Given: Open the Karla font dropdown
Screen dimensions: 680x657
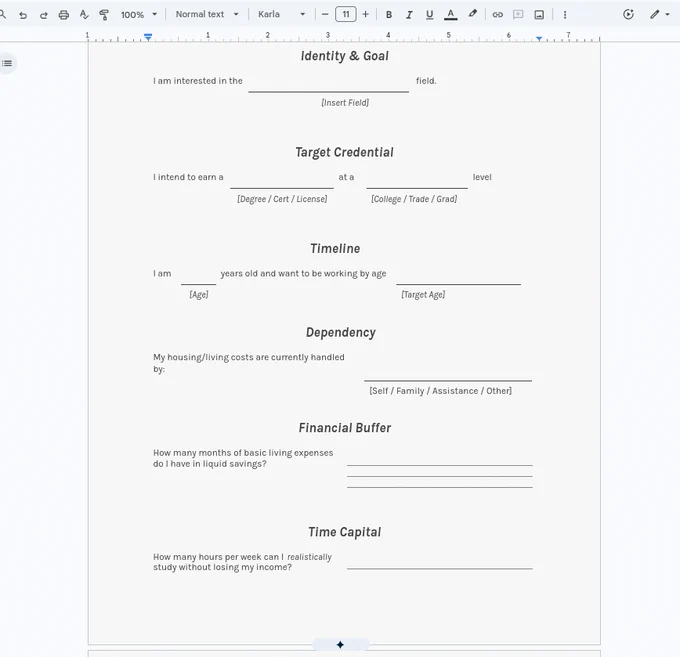Looking at the screenshot, I should point(281,14).
